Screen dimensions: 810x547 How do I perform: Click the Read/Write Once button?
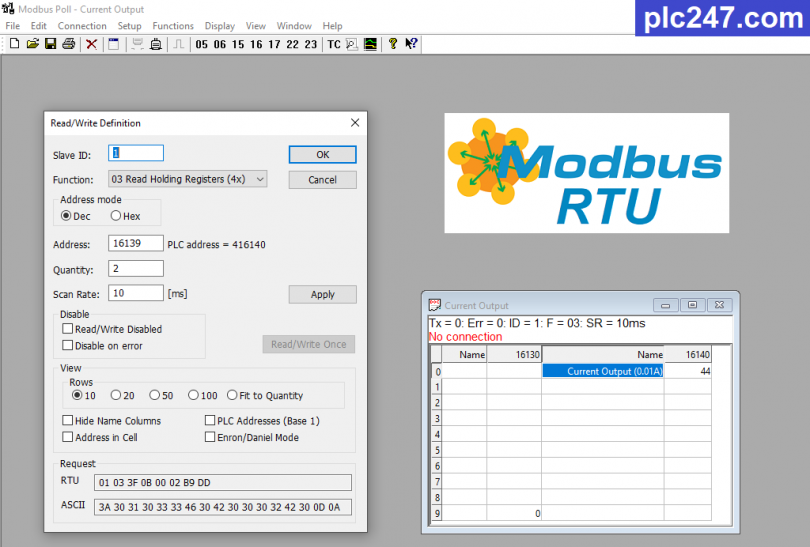(x=309, y=345)
